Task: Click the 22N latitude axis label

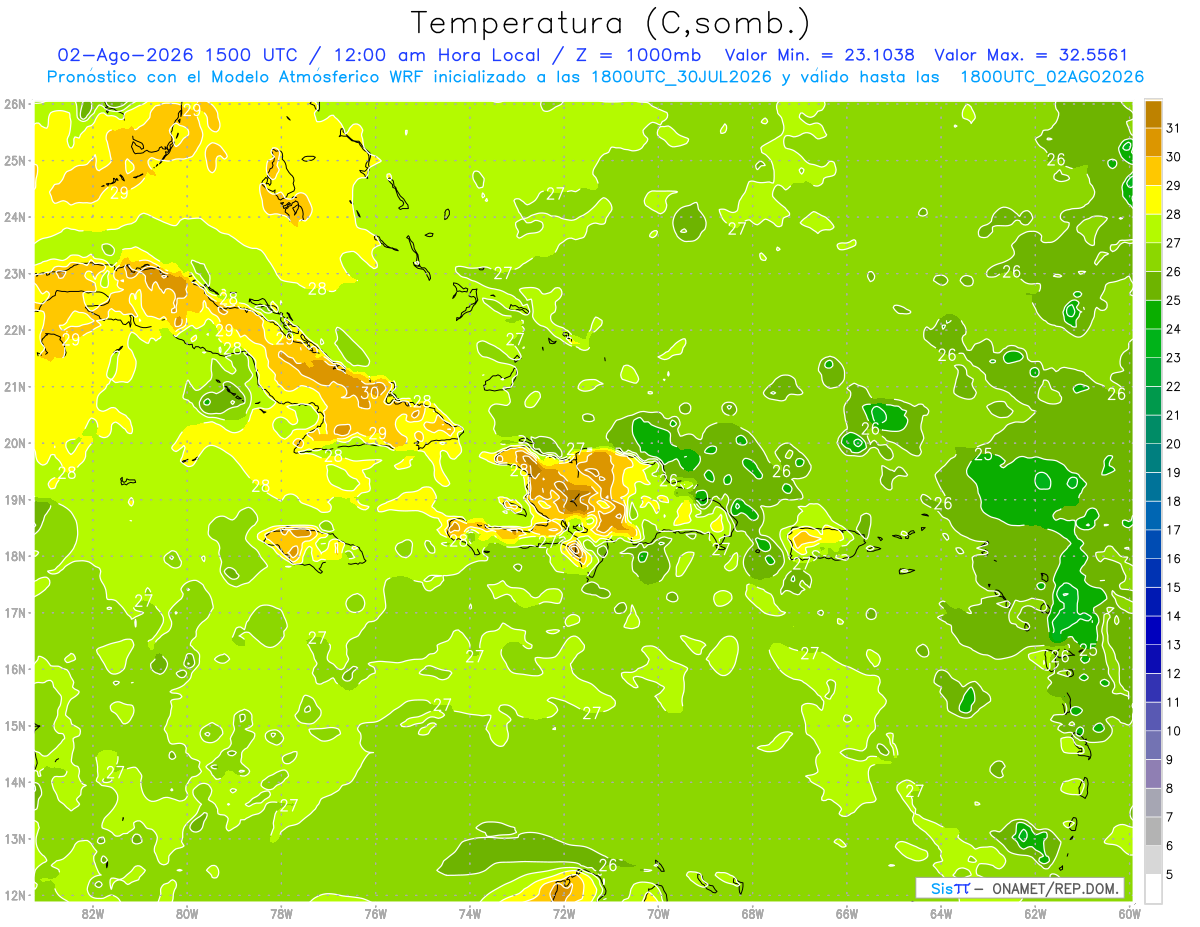Action: click(14, 330)
